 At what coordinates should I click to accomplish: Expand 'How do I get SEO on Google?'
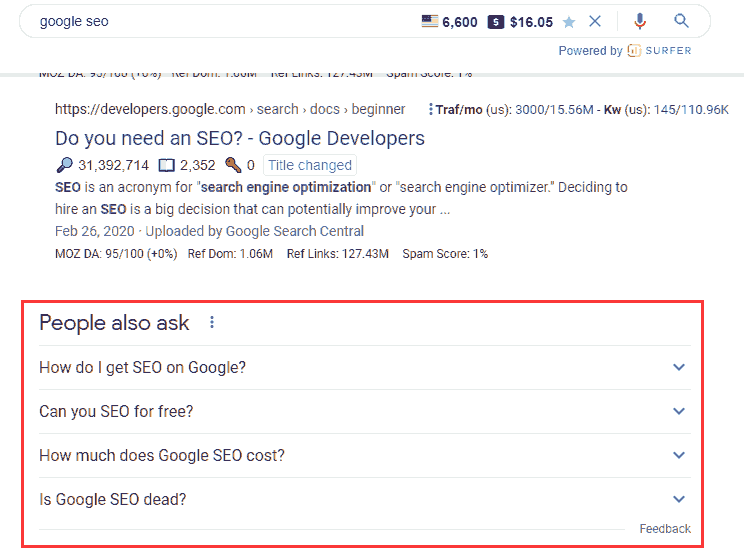(x=364, y=367)
